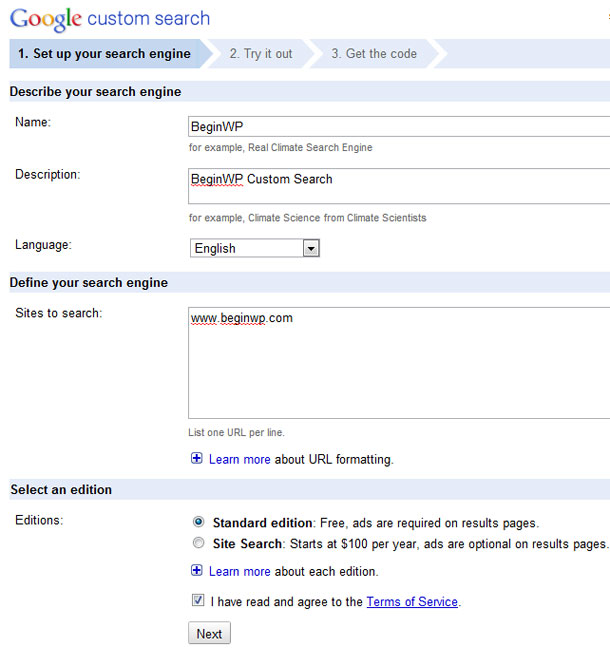
Task: Click the Google custom search logo
Action: tap(110, 19)
